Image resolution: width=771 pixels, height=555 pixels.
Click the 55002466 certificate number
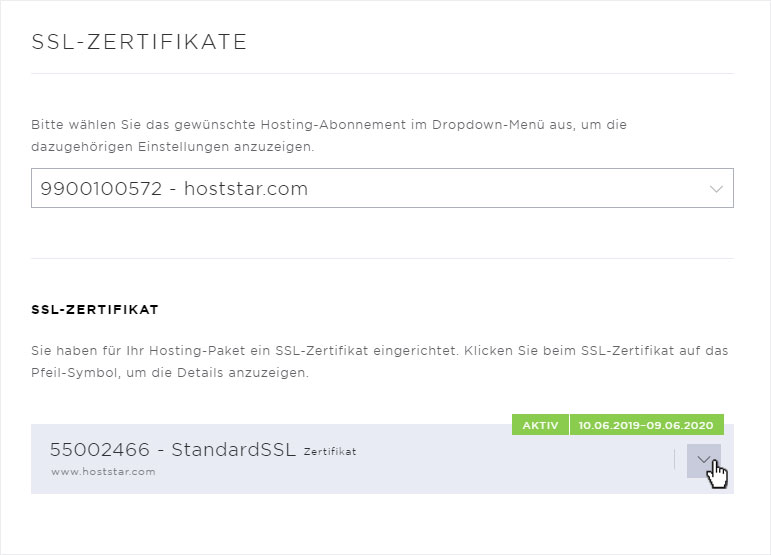(99, 450)
